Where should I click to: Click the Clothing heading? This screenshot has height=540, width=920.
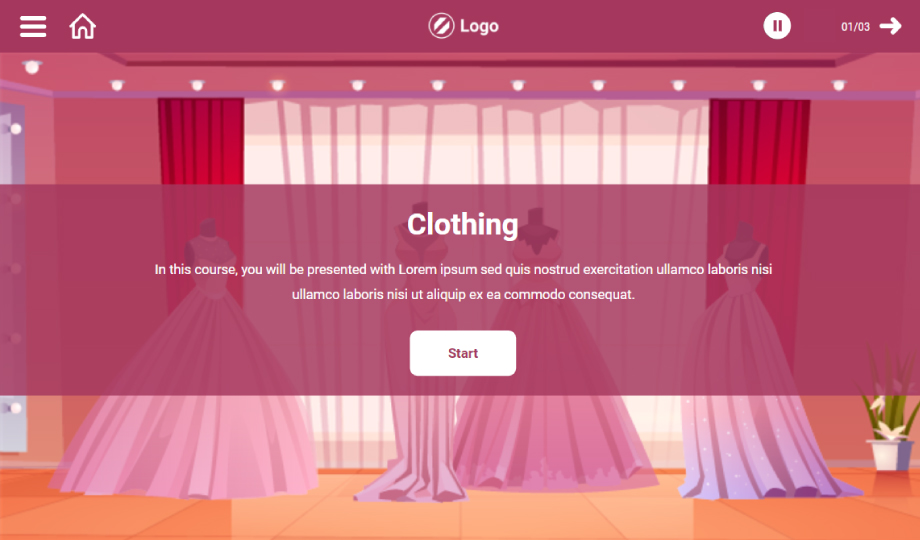pos(463,224)
